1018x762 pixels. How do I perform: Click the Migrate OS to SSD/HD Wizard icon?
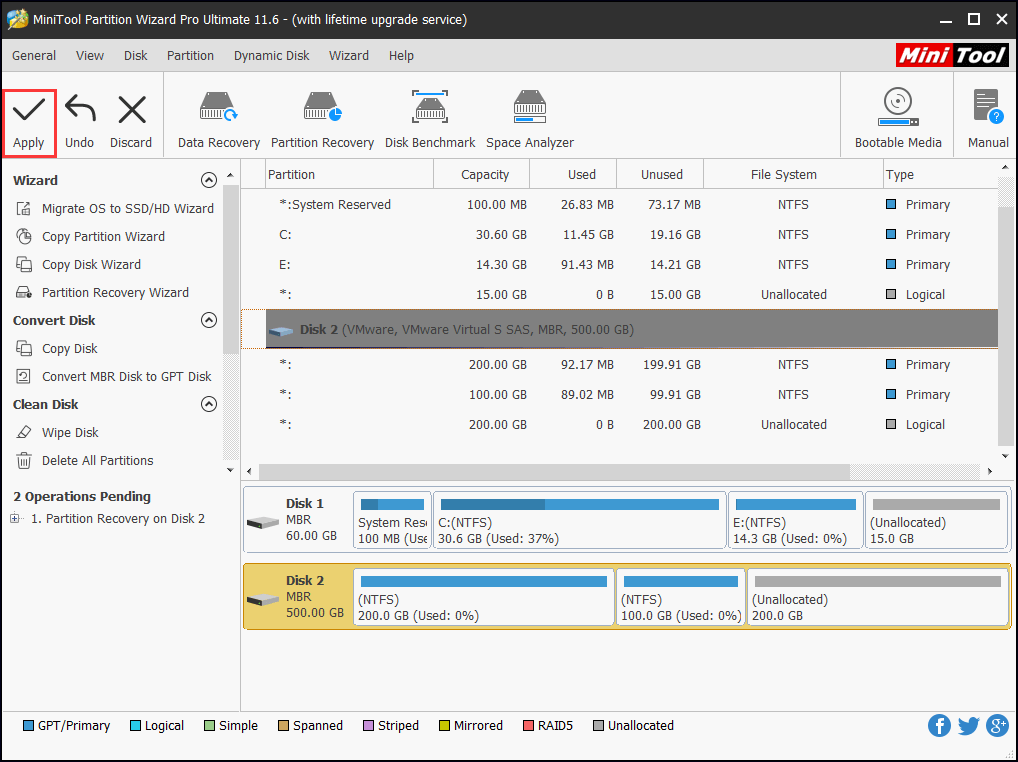click(x=24, y=208)
